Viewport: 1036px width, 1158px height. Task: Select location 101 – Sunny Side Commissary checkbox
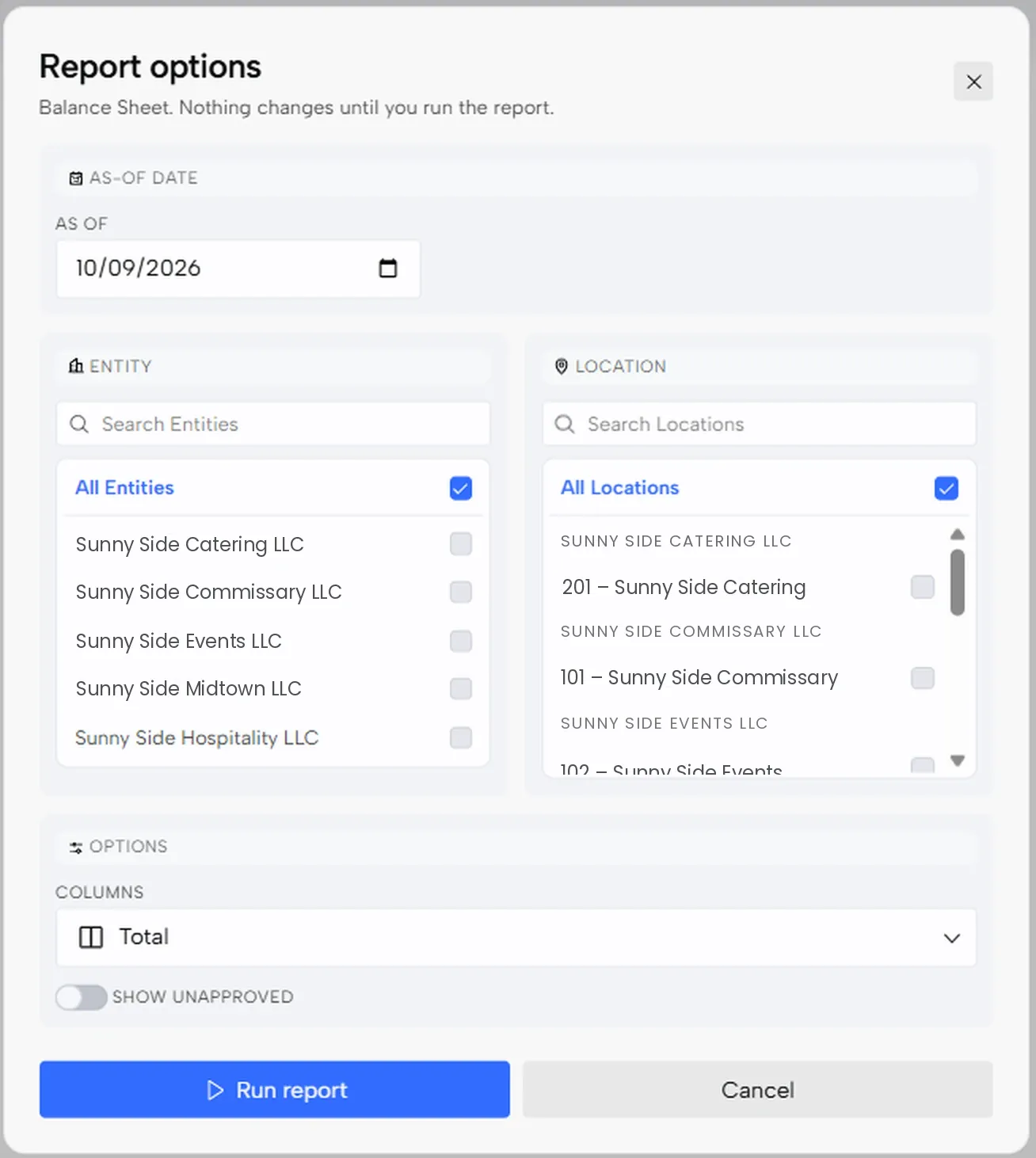[x=923, y=678]
